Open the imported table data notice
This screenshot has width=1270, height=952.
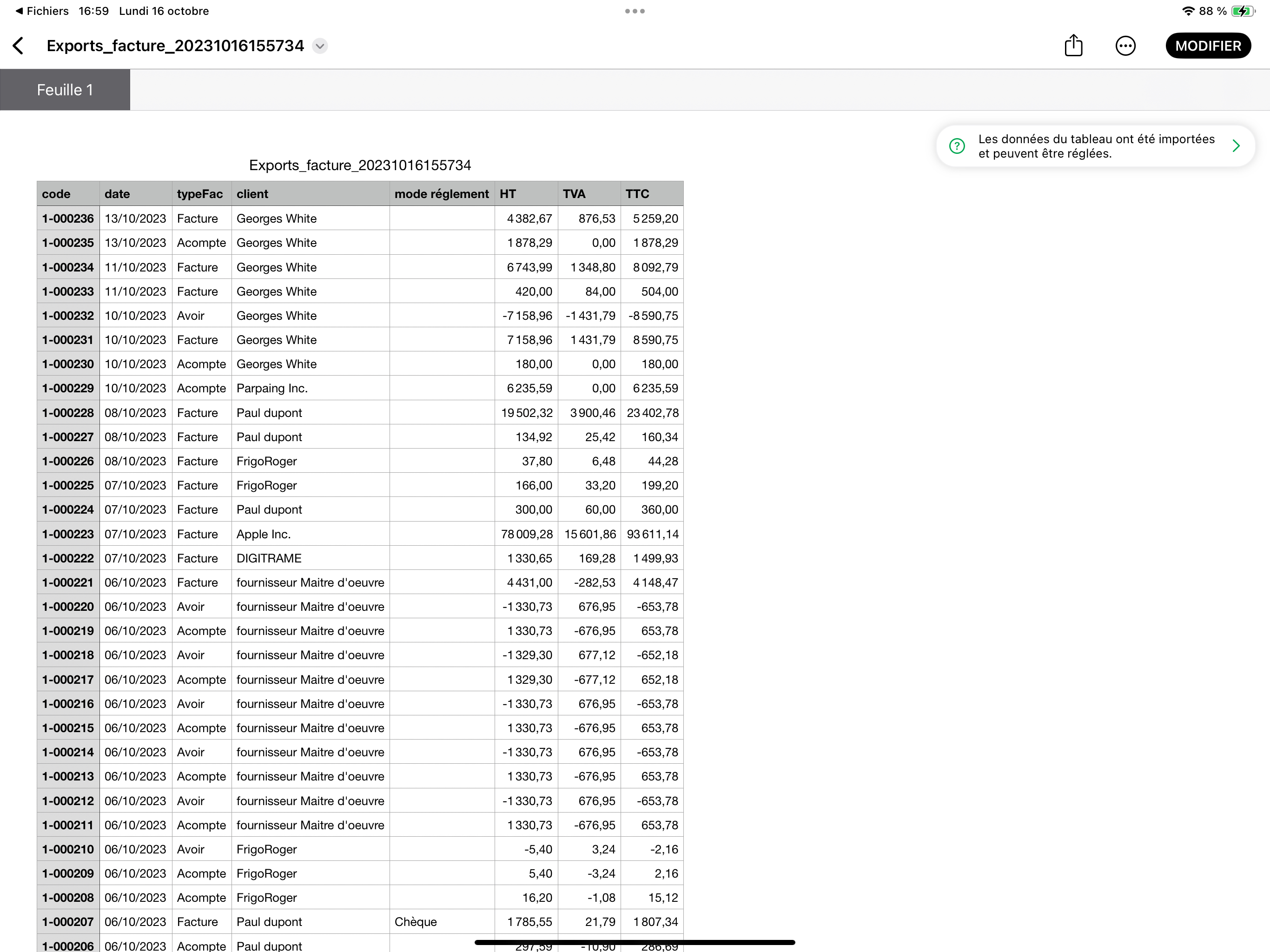click(x=1096, y=146)
